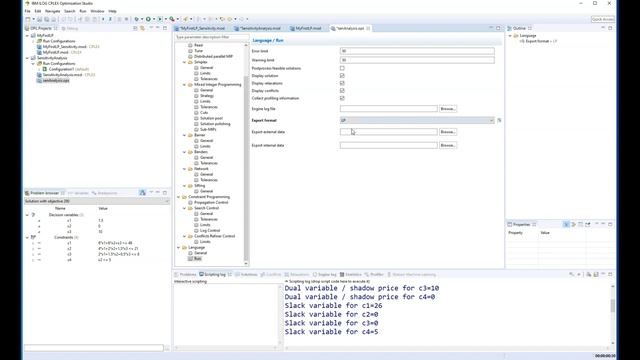Open the Export format dropdown
Screen dimensions: 640x360
(417, 120)
